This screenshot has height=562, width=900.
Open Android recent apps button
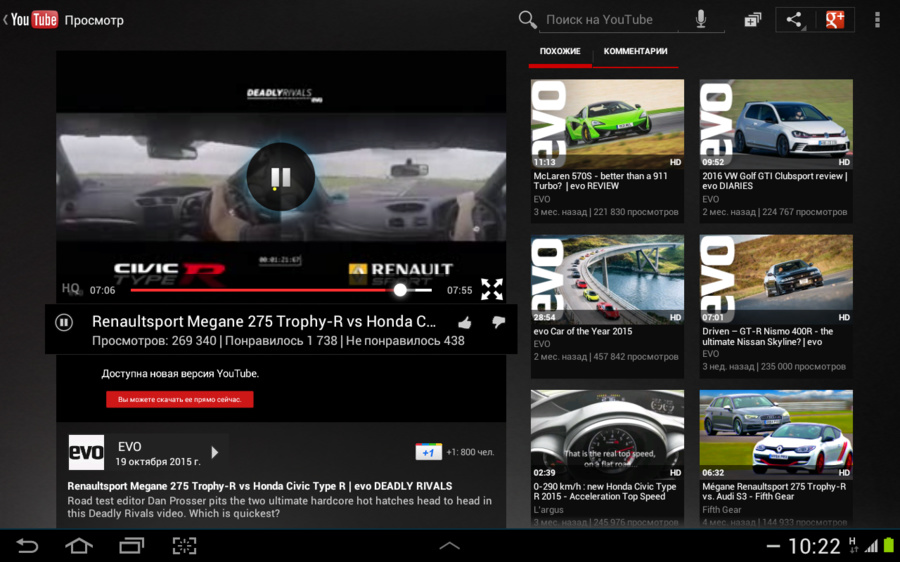tap(131, 545)
